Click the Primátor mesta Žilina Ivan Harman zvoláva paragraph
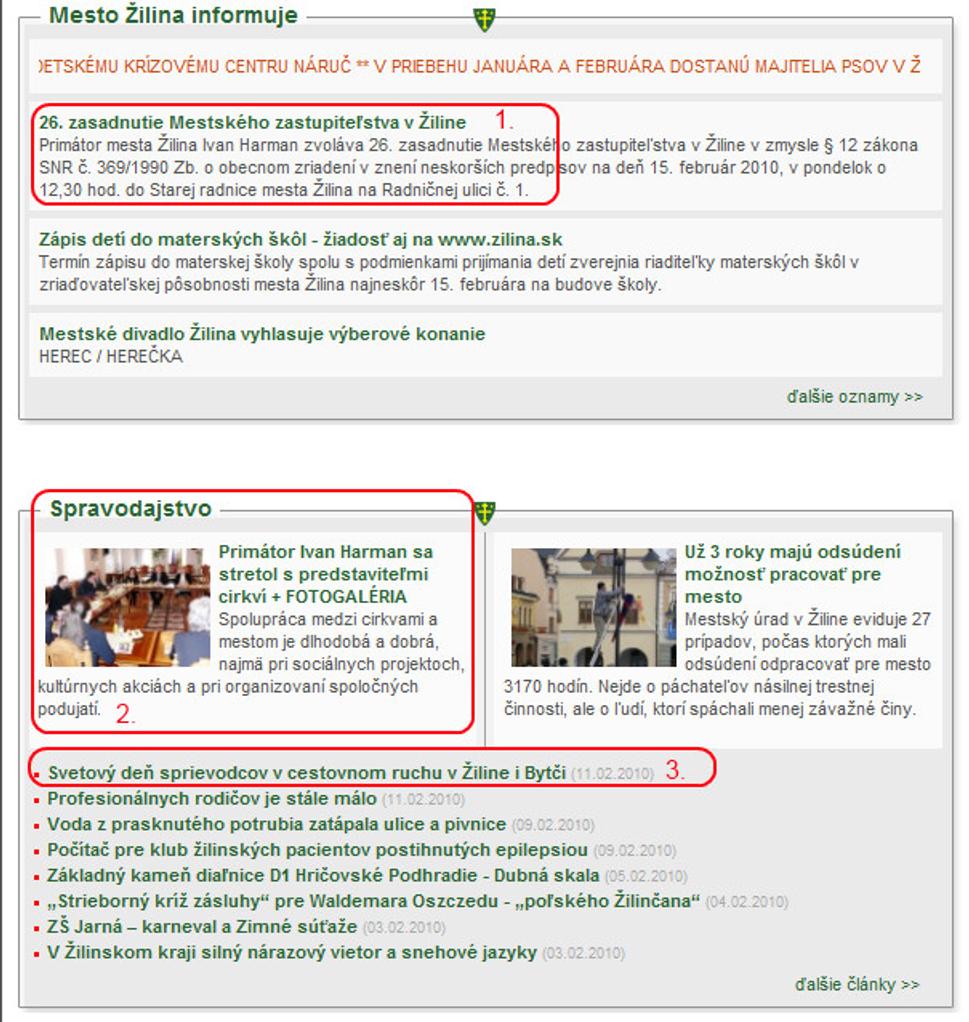 coord(478,168)
